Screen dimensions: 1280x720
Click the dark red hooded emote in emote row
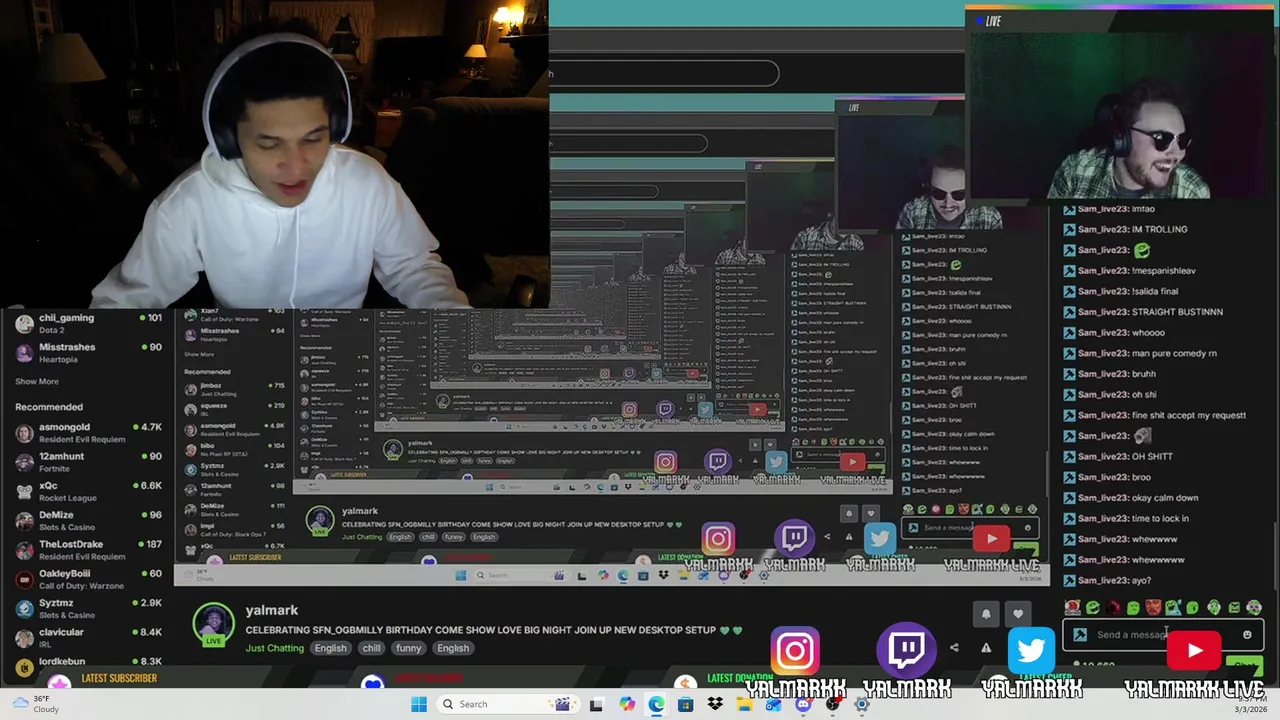1113,607
